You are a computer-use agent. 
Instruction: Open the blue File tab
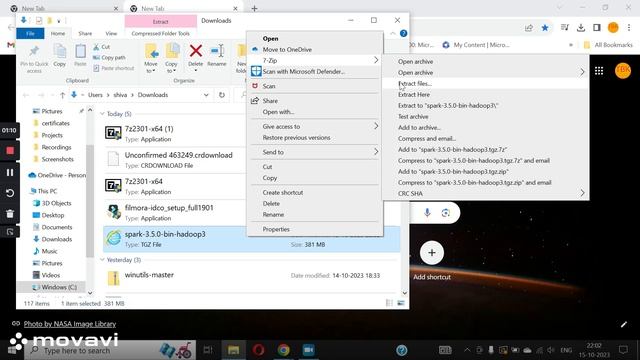(x=30, y=33)
